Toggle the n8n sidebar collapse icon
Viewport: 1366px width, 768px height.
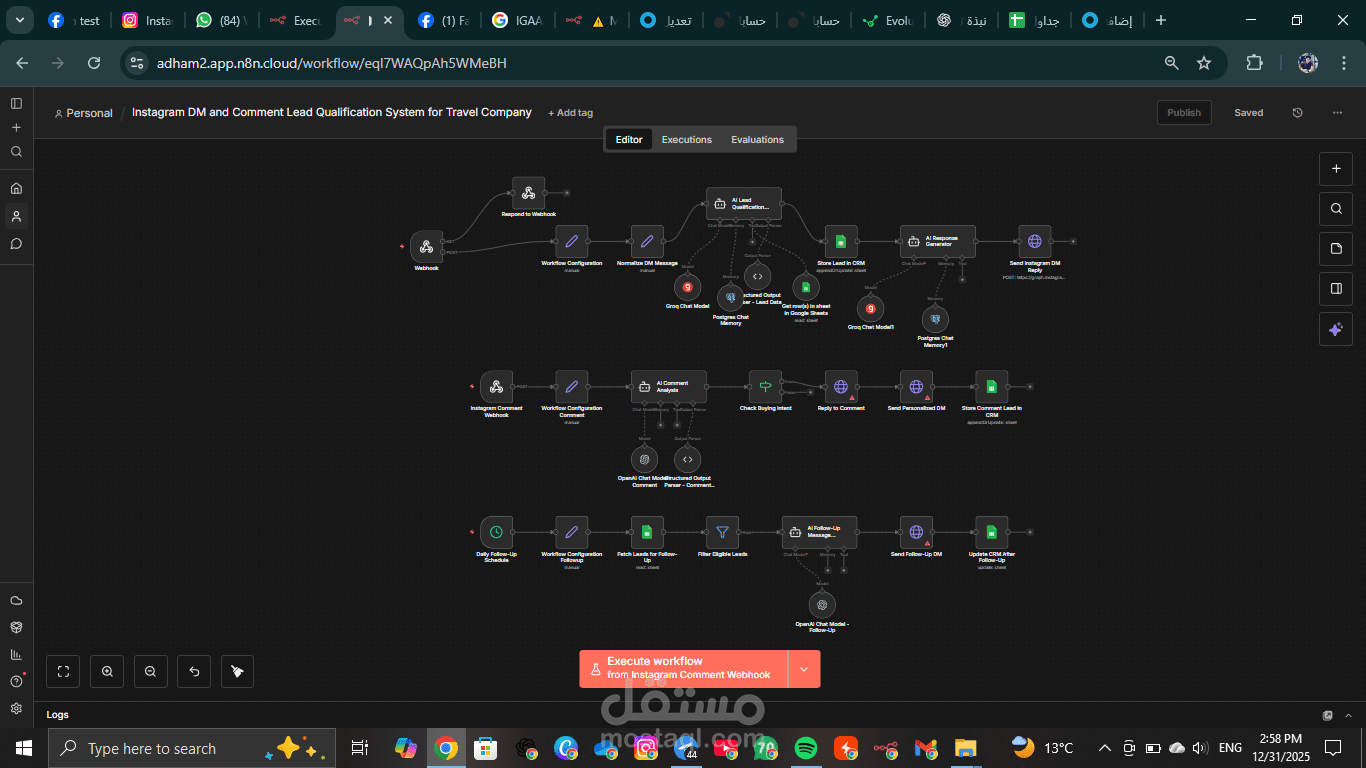point(16,103)
